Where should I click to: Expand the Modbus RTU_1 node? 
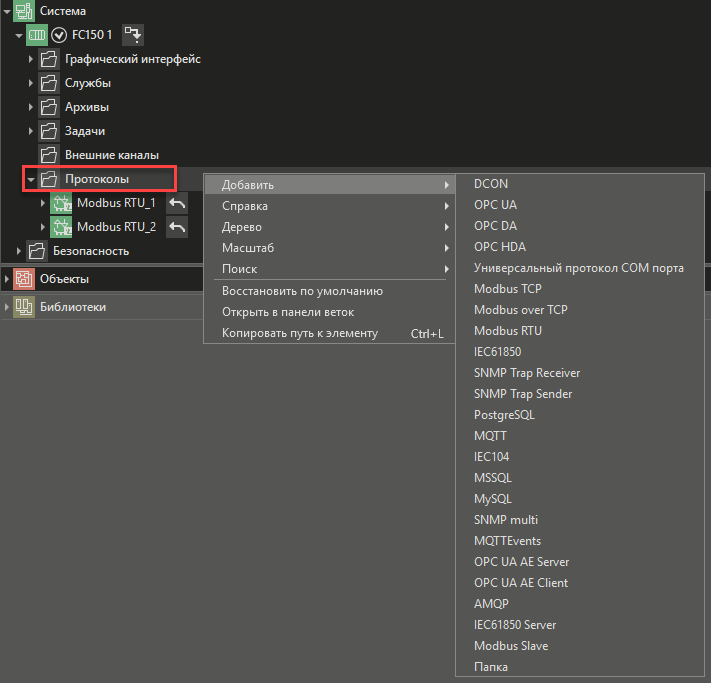pos(43,203)
